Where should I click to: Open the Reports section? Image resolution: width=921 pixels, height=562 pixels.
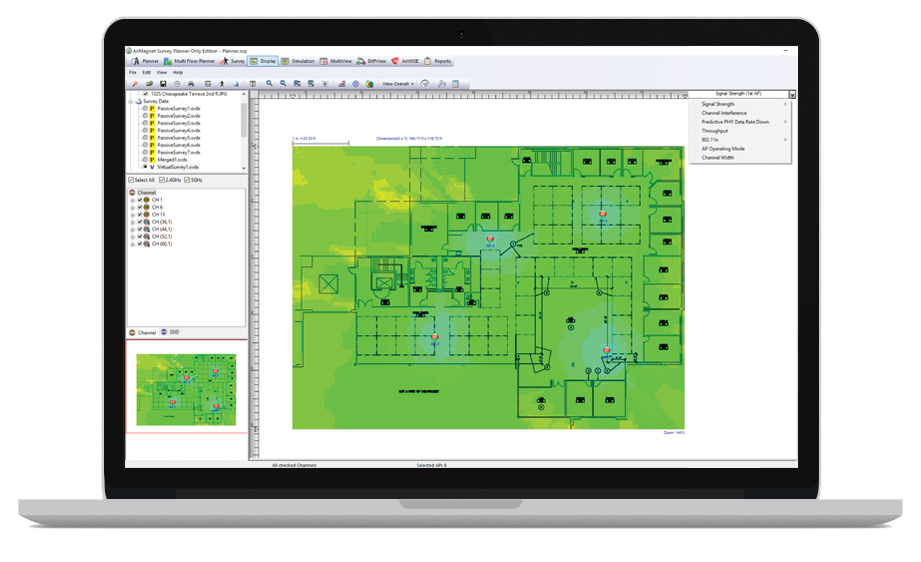[438, 61]
